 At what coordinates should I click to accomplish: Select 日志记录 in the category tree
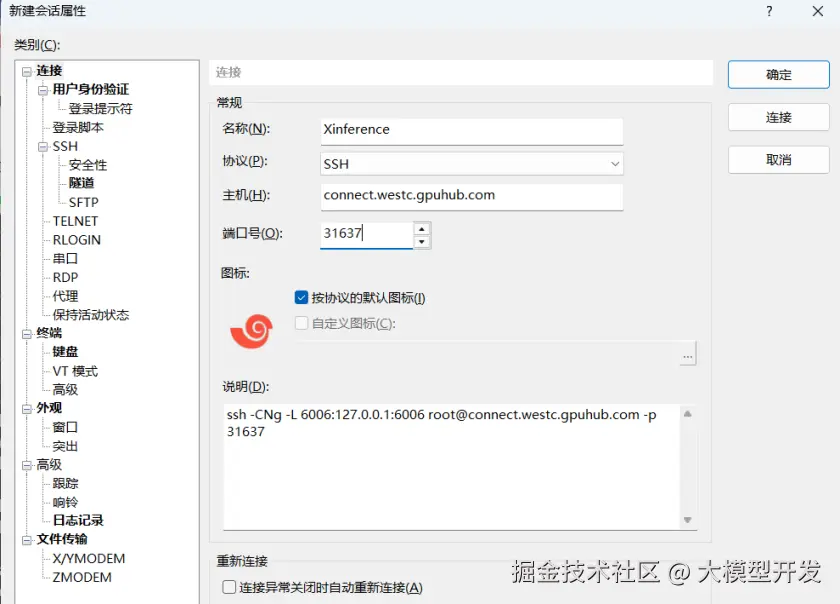coord(78,520)
